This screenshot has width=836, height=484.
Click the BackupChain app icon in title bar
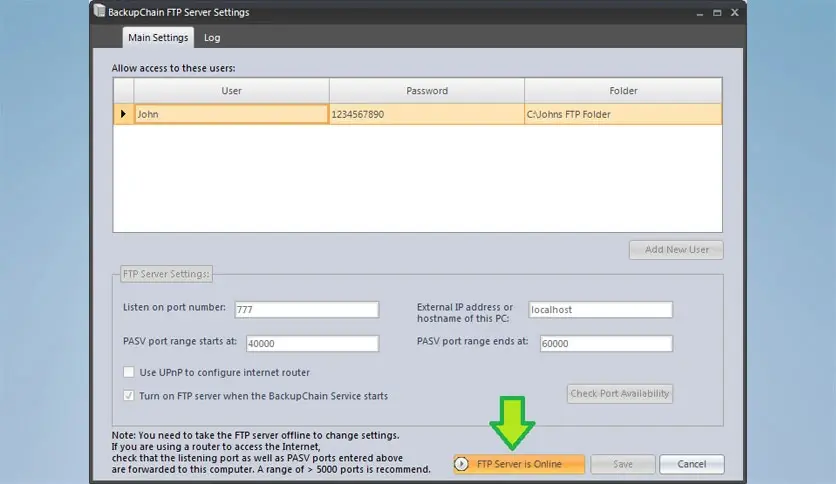tap(99, 11)
